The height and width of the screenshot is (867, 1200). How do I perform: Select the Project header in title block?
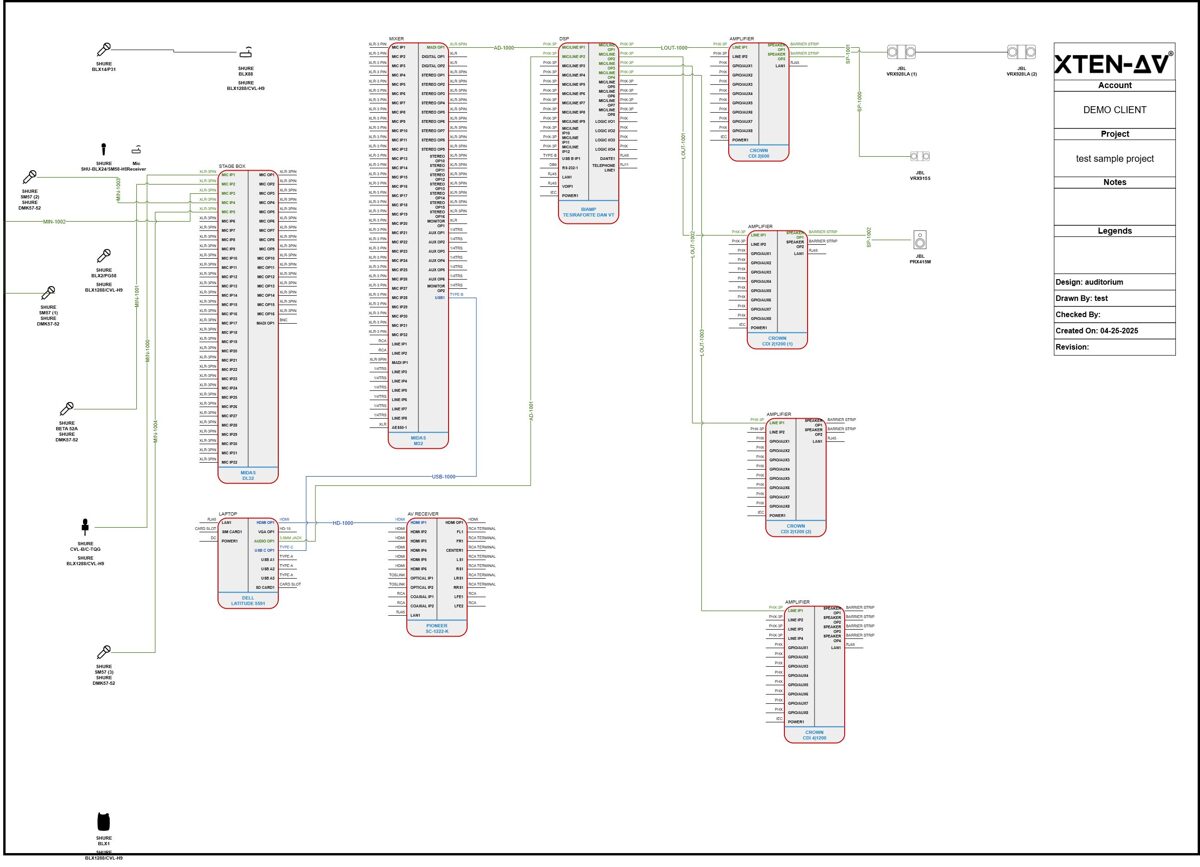[x=1115, y=134]
